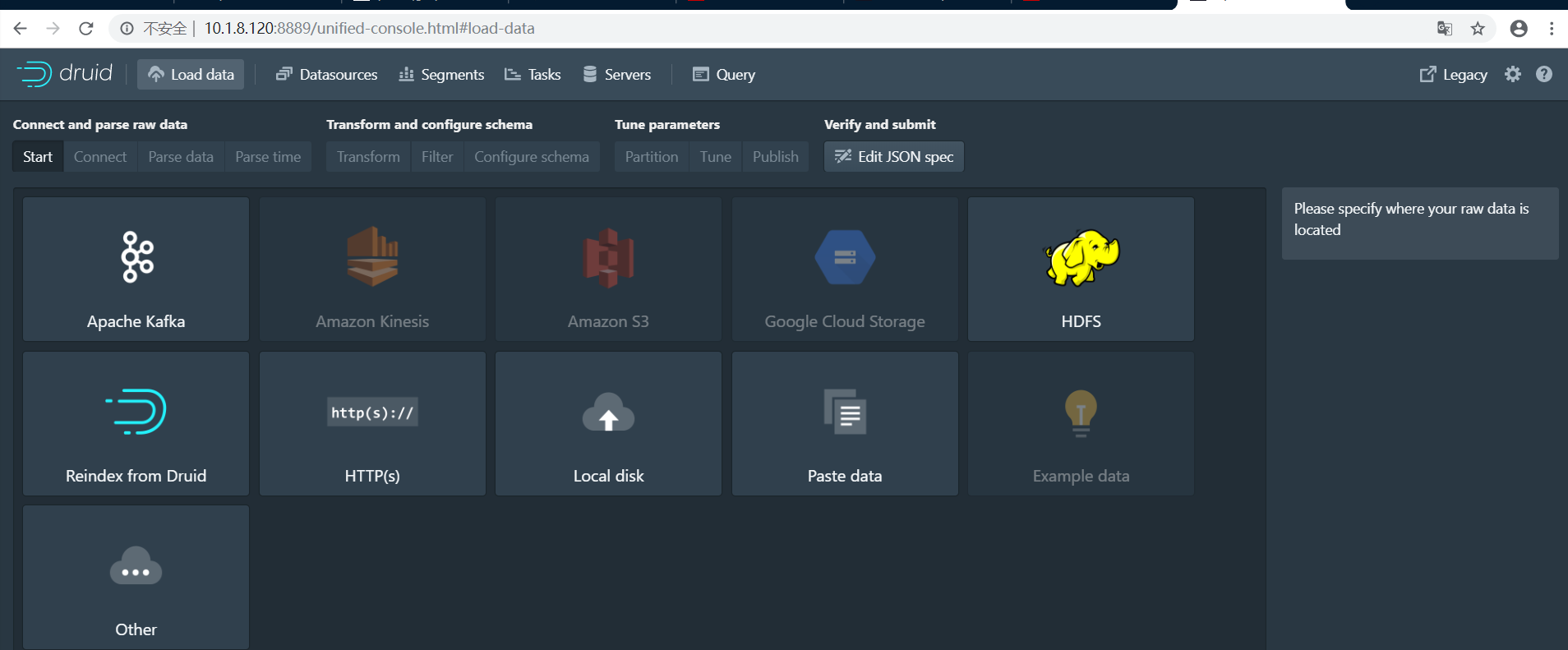Go to the Datasources view

coord(326,74)
